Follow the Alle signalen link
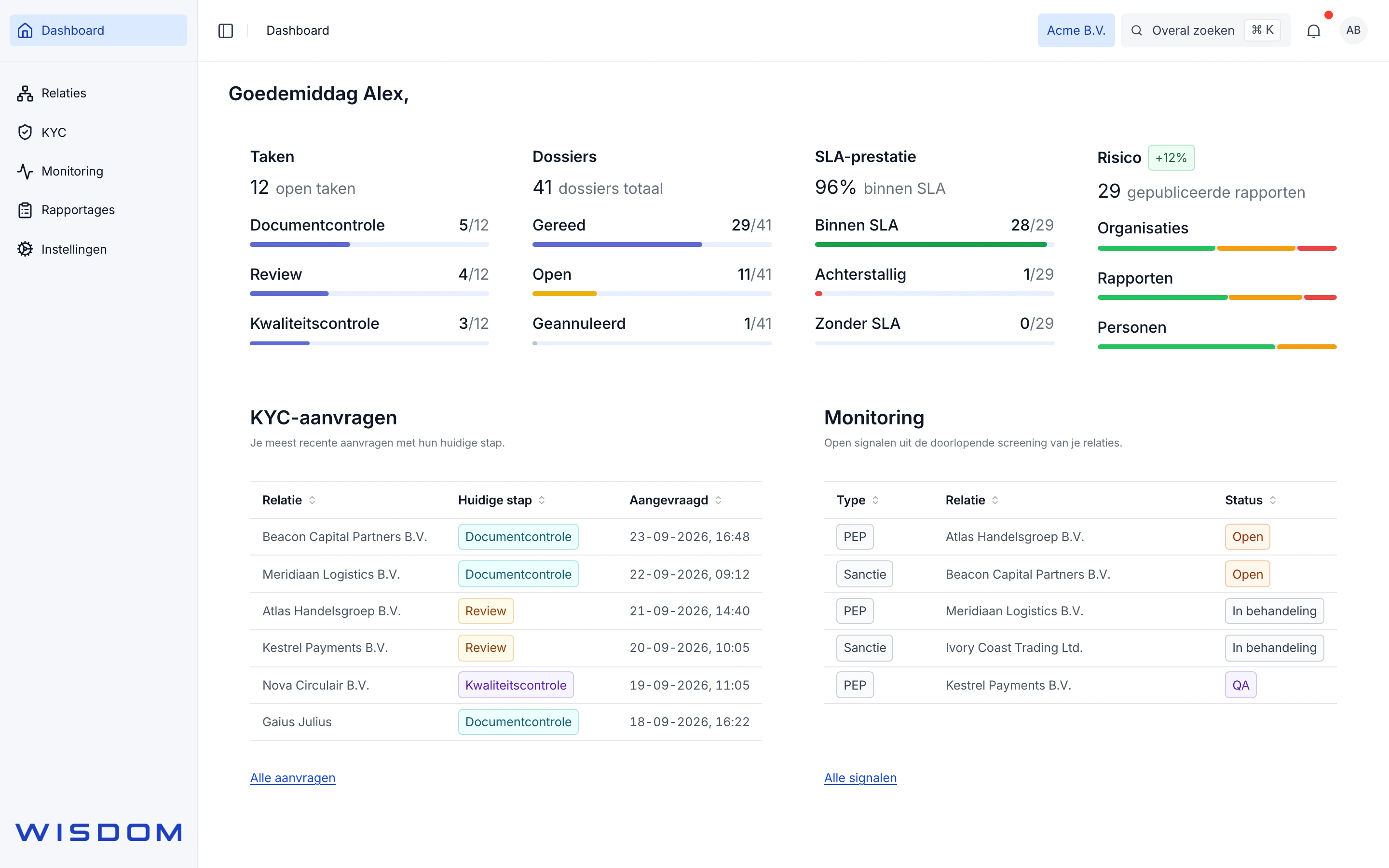The width and height of the screenshot is (1389, 868). 860,778
